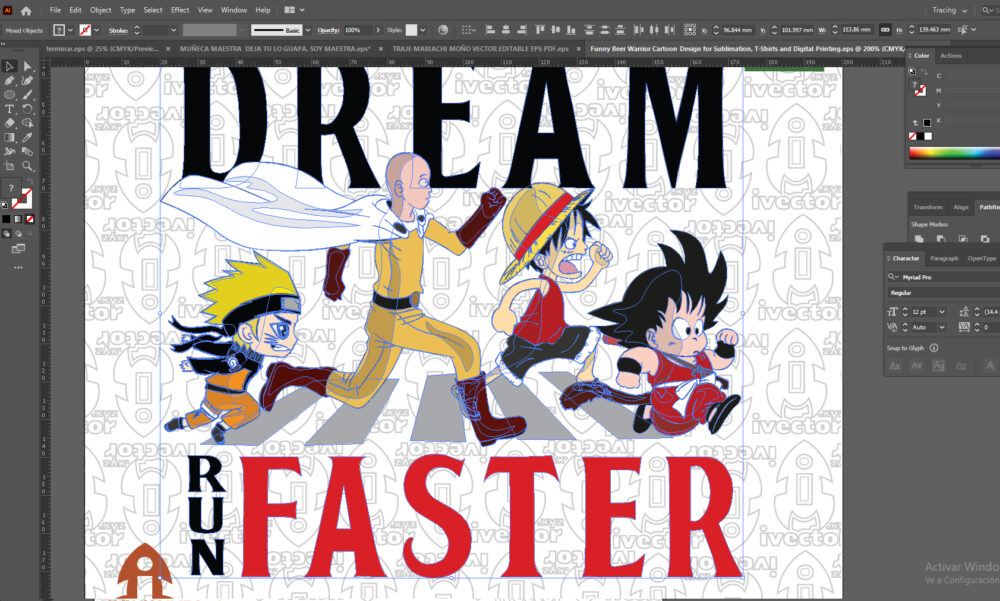Switch to MUÑECA MAESTRA document tab
1000x601 pixels.
point(275,48)
